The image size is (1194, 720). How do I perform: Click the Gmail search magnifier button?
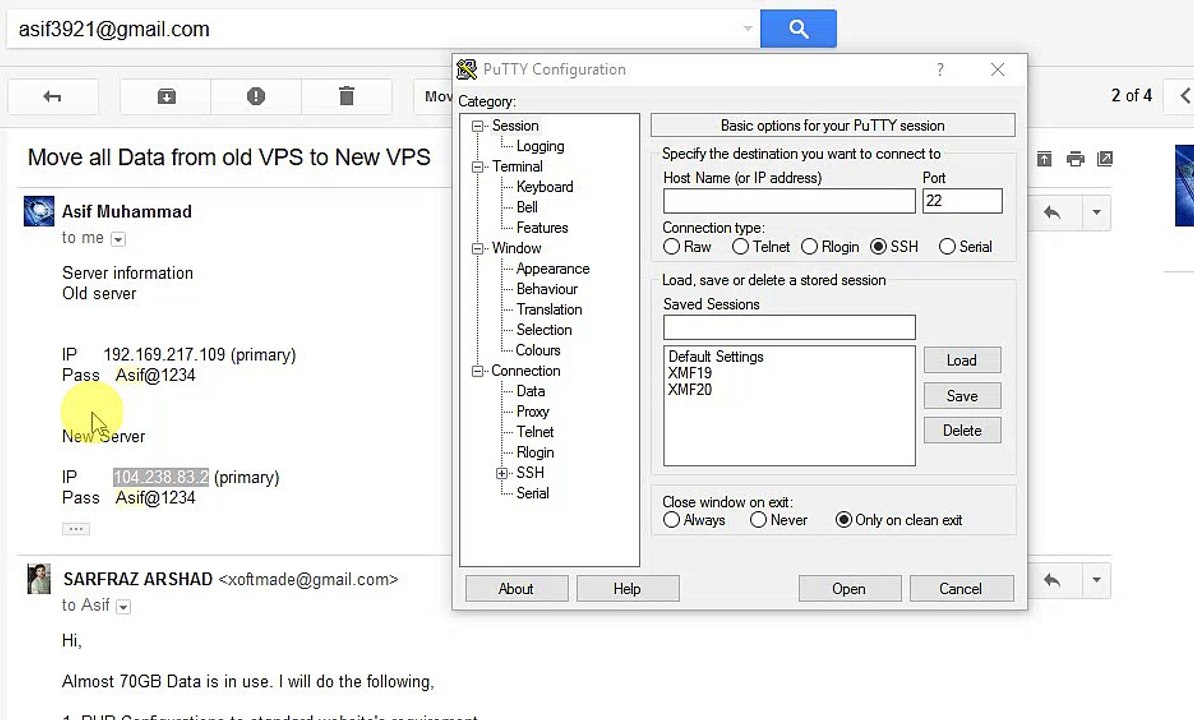pyautogui.click(x=798, y=29)
